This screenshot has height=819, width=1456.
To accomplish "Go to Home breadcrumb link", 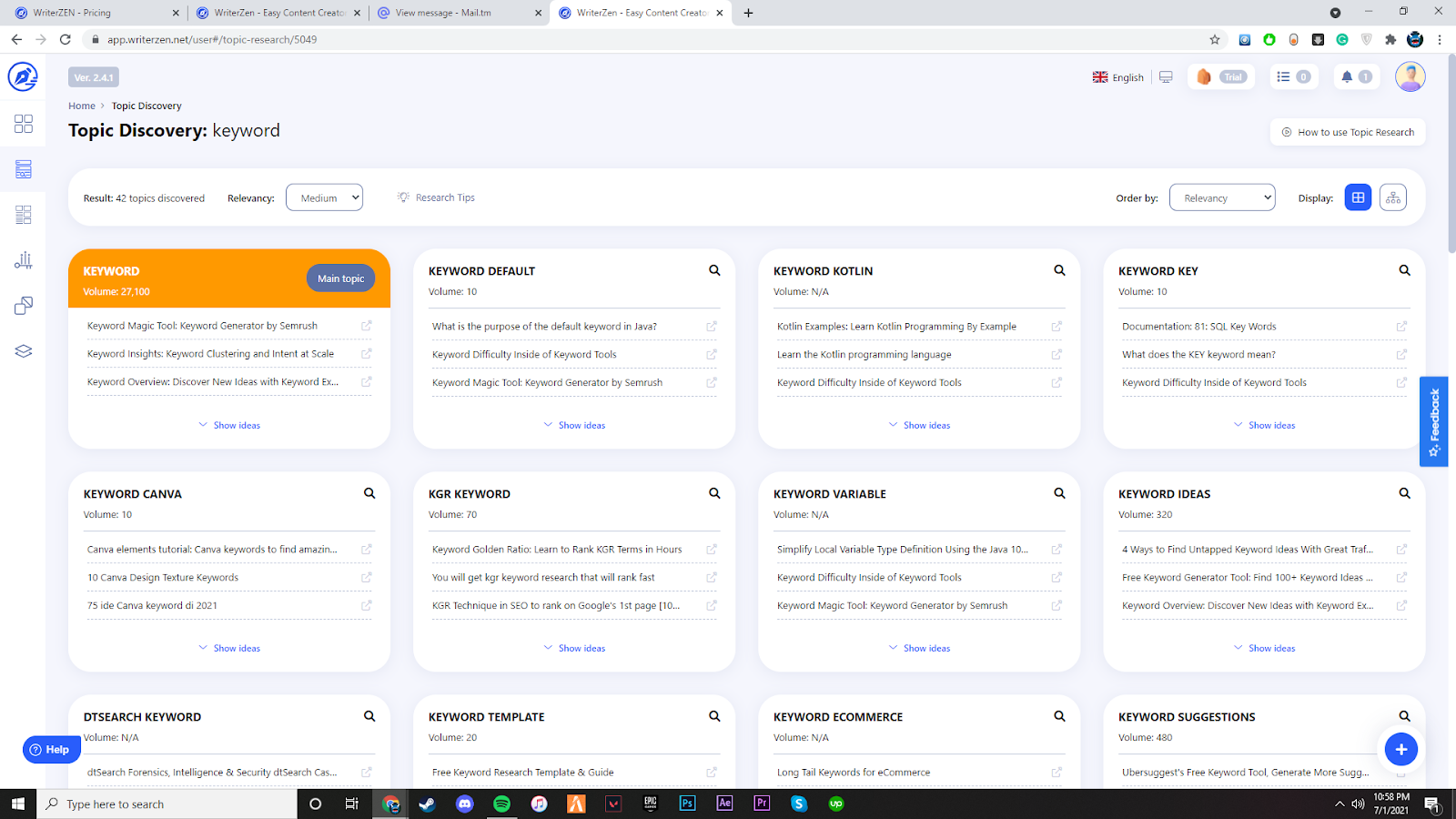I will [82, 106].
